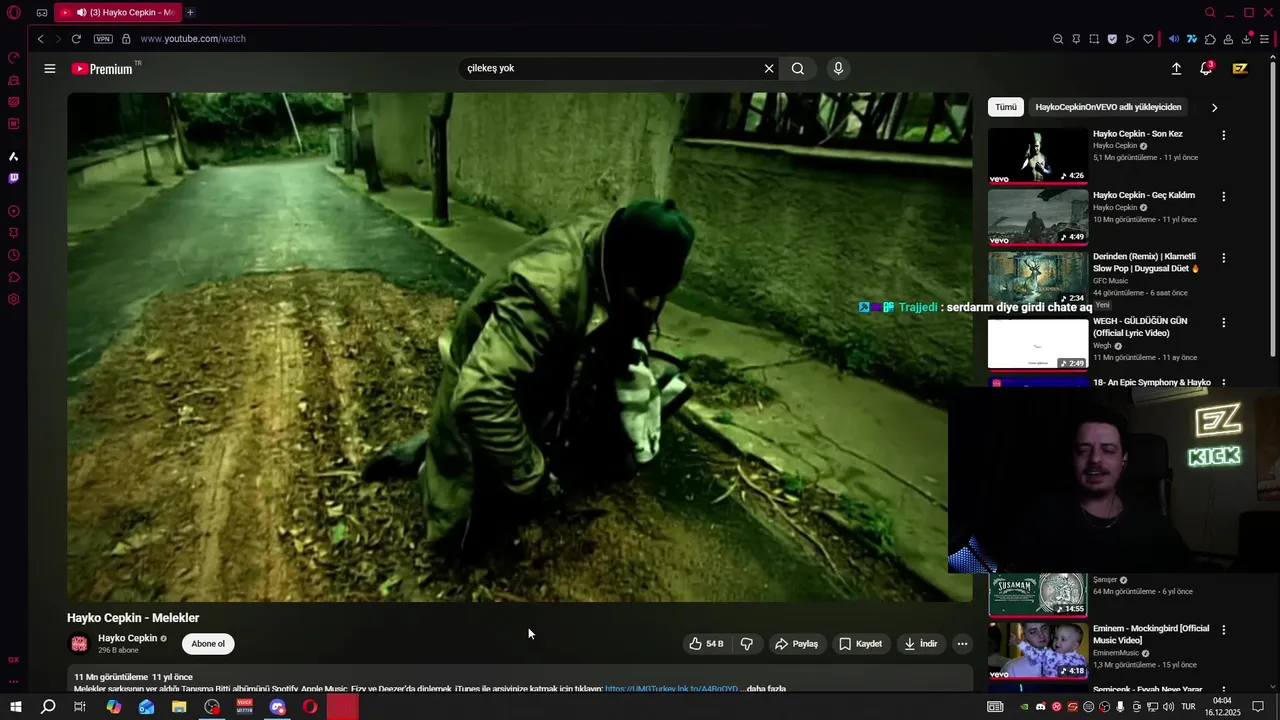Image resolution: width=1280 pixels, height=720 pixels.
Task: Dislike the video
Action: pyautogui.click(x=747, y=644)
